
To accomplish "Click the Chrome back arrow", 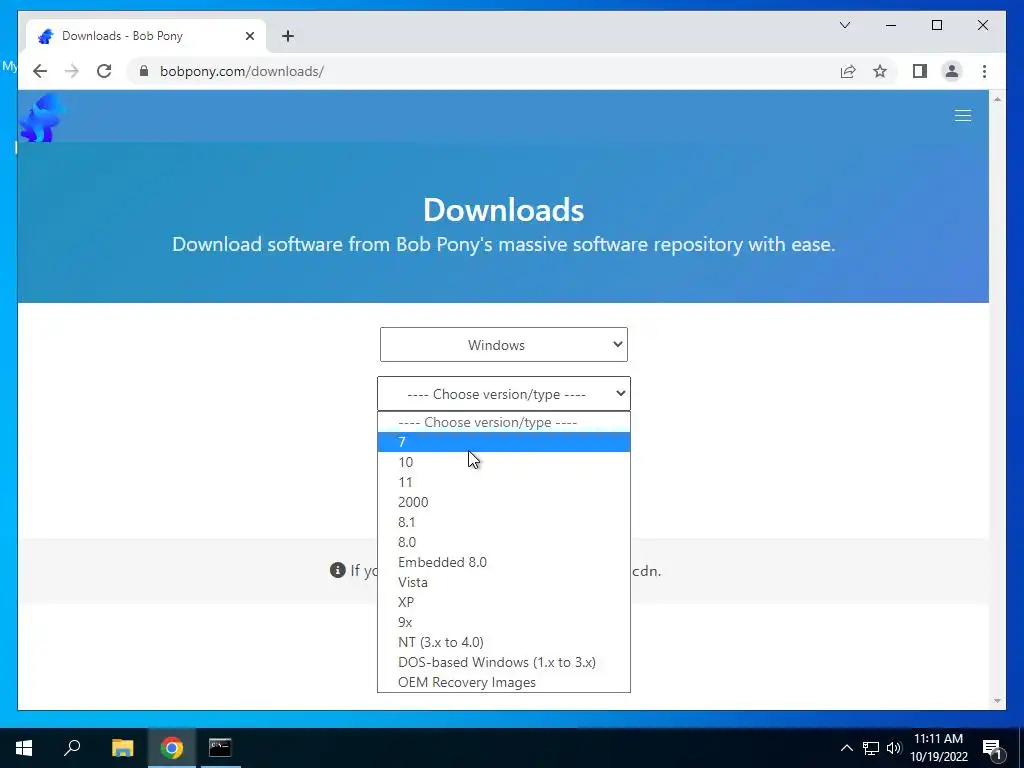I will [x=40, y=71].
